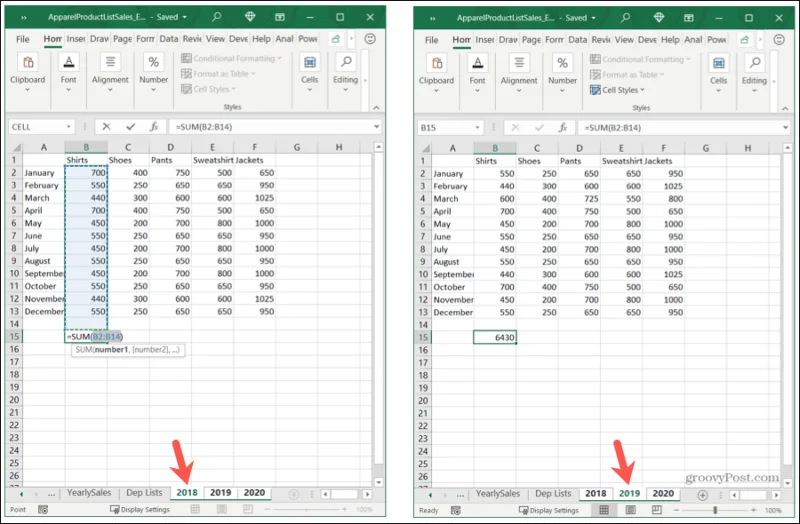
Task: Click Ribbon Display Options in right title bar
Action: click(689, 18)
